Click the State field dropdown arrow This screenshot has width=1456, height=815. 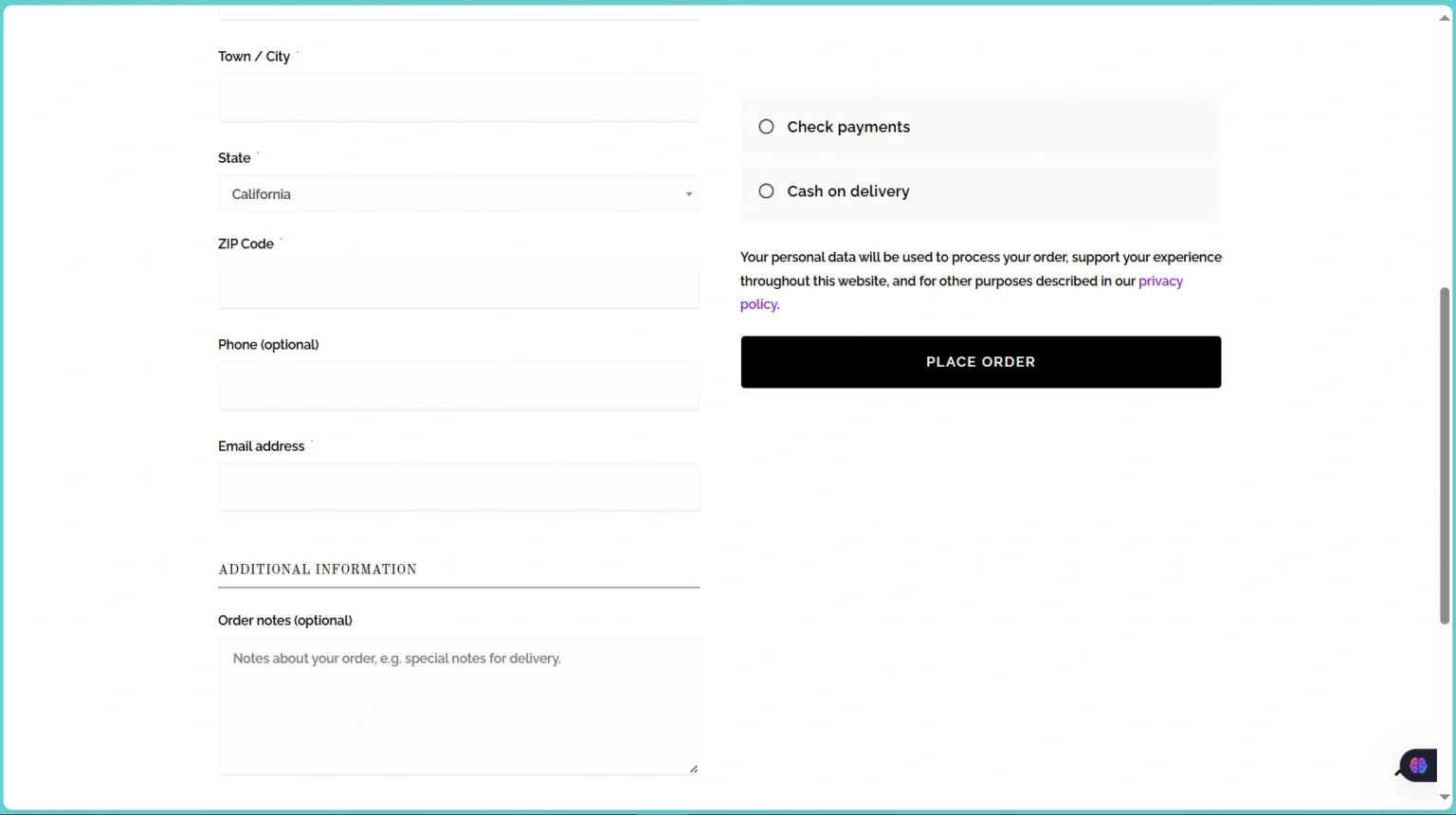pos(689,194)
